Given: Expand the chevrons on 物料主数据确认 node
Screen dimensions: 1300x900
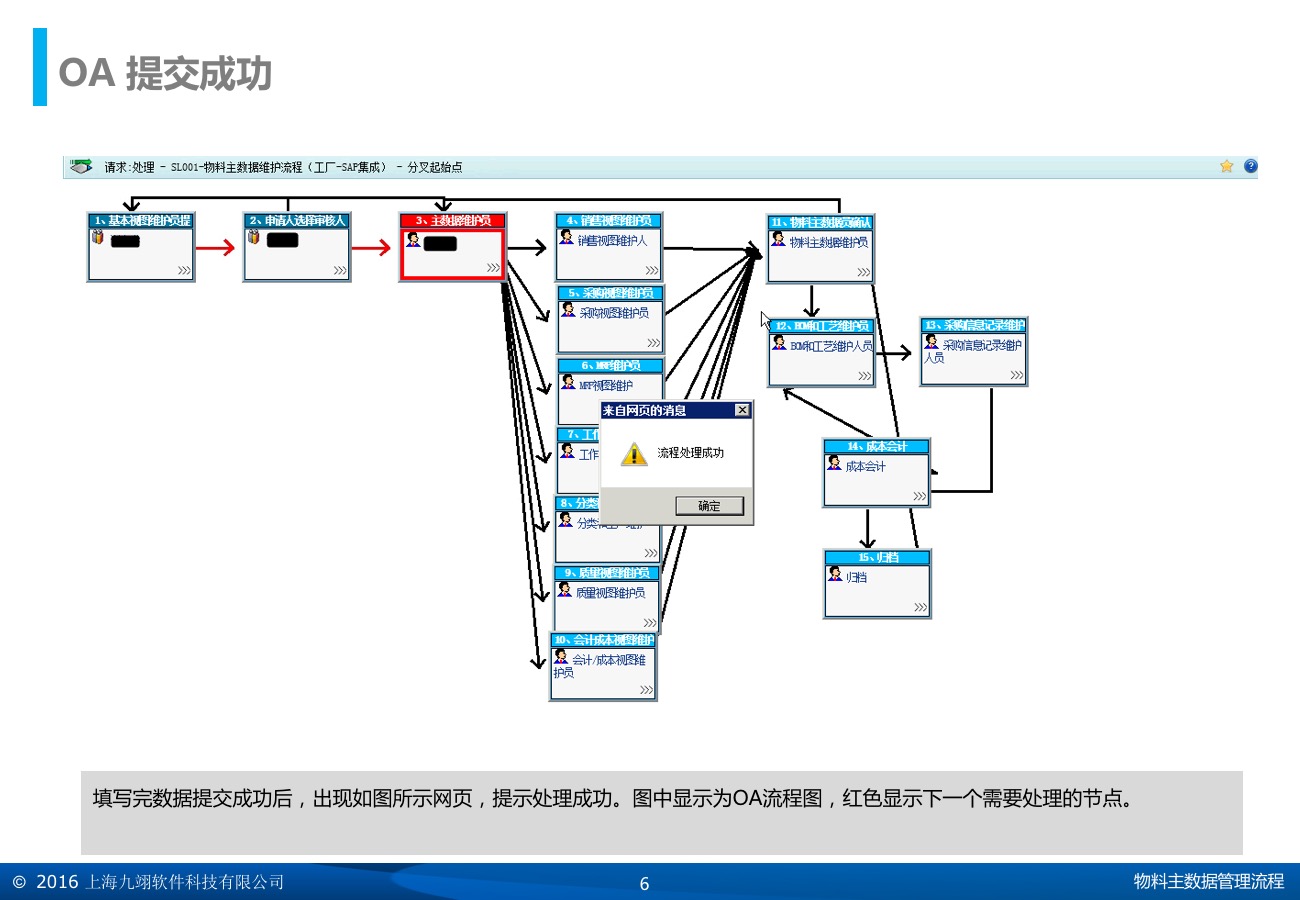Looking at the screenshot, I should click(863, 271).
